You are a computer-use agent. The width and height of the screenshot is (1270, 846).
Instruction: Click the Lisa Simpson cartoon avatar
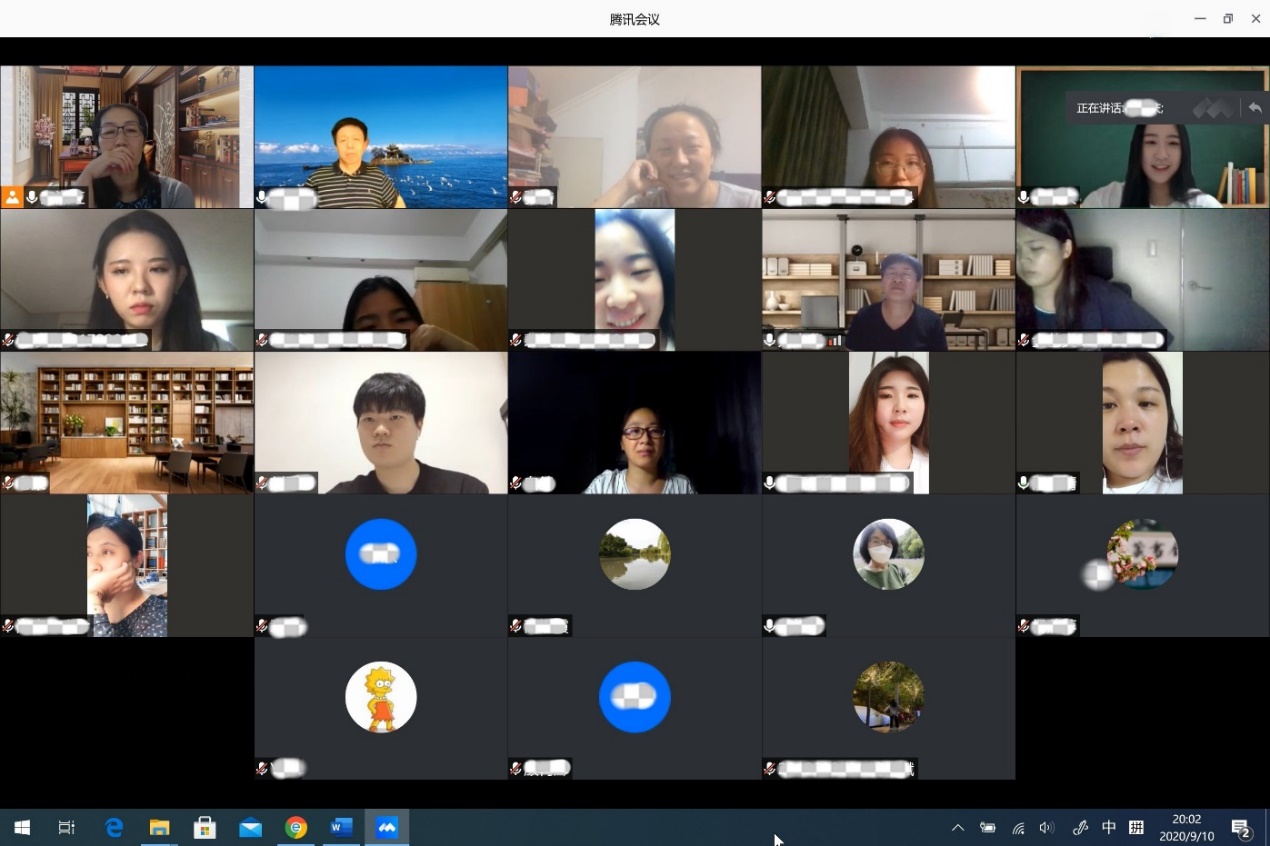[x=381, y=697]
